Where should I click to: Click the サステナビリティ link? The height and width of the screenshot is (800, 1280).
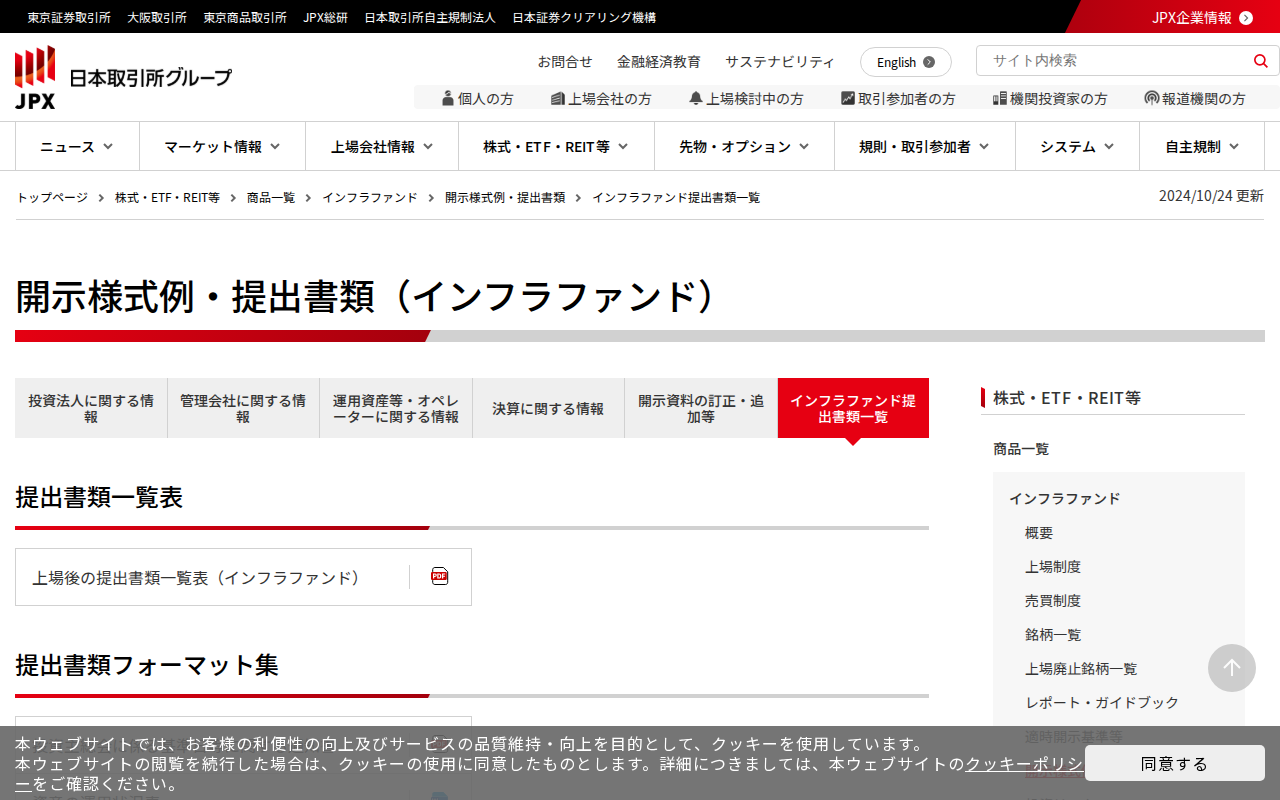click(780, 61)
